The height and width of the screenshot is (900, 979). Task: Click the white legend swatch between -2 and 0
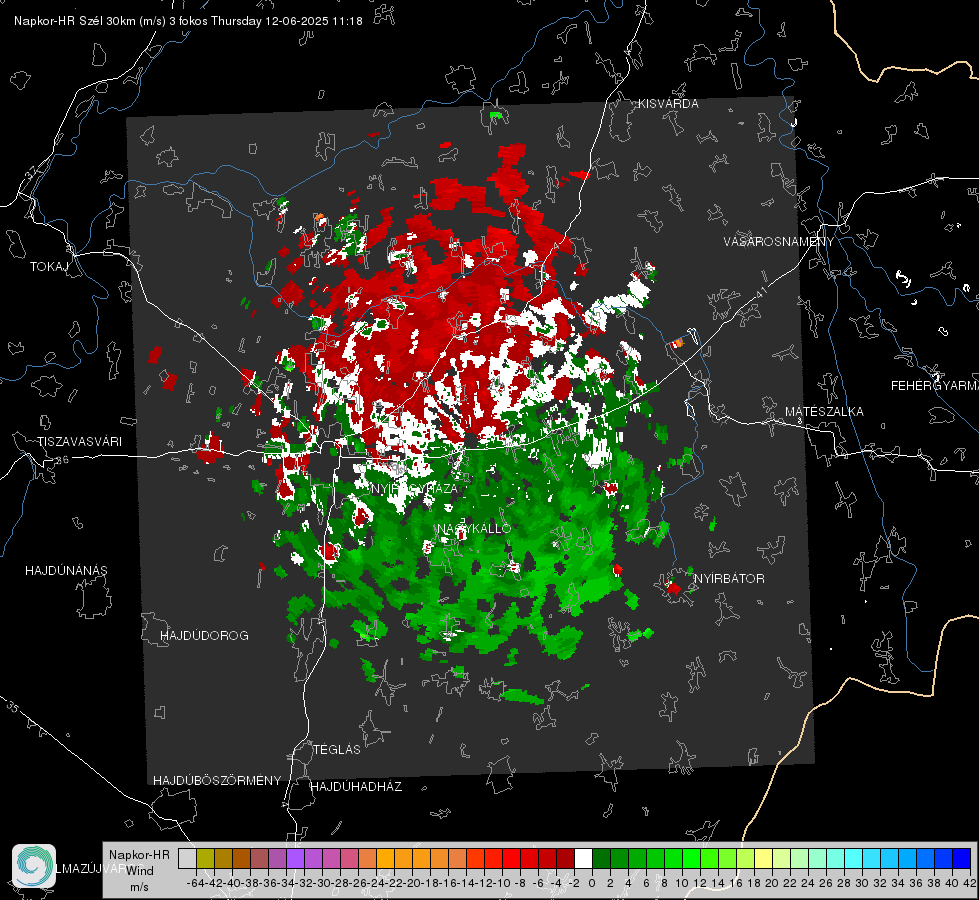point(583,858)
